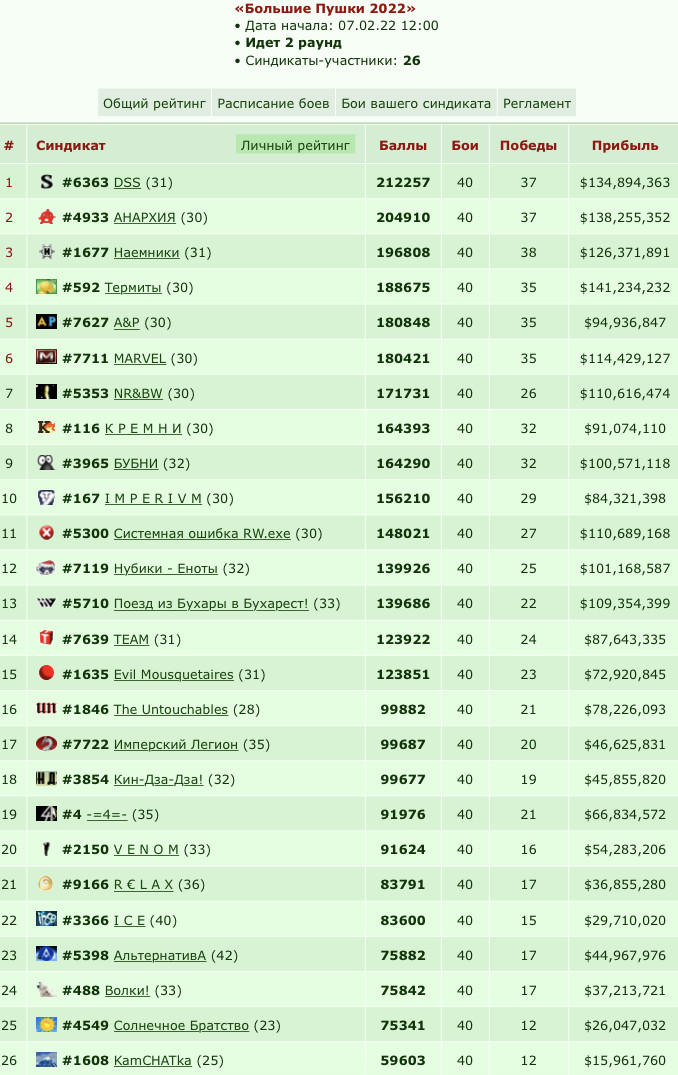Screen dimensions: 678x1075
Task: Click the A&P syndicate logo icon
Action: 46,322
